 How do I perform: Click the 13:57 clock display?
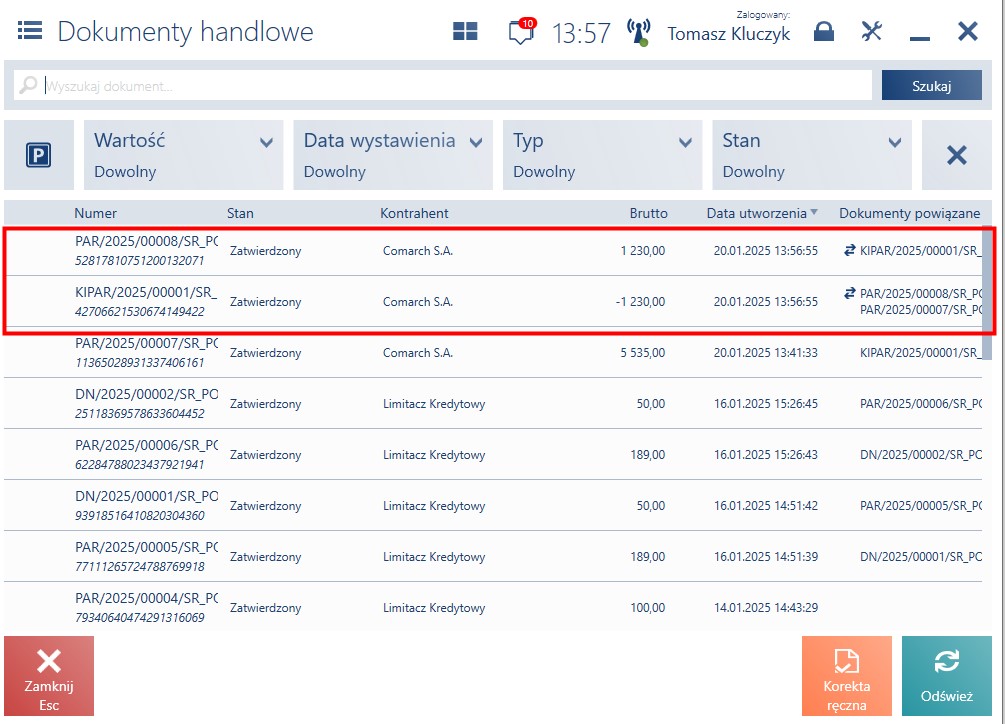(x=581, y=33)
